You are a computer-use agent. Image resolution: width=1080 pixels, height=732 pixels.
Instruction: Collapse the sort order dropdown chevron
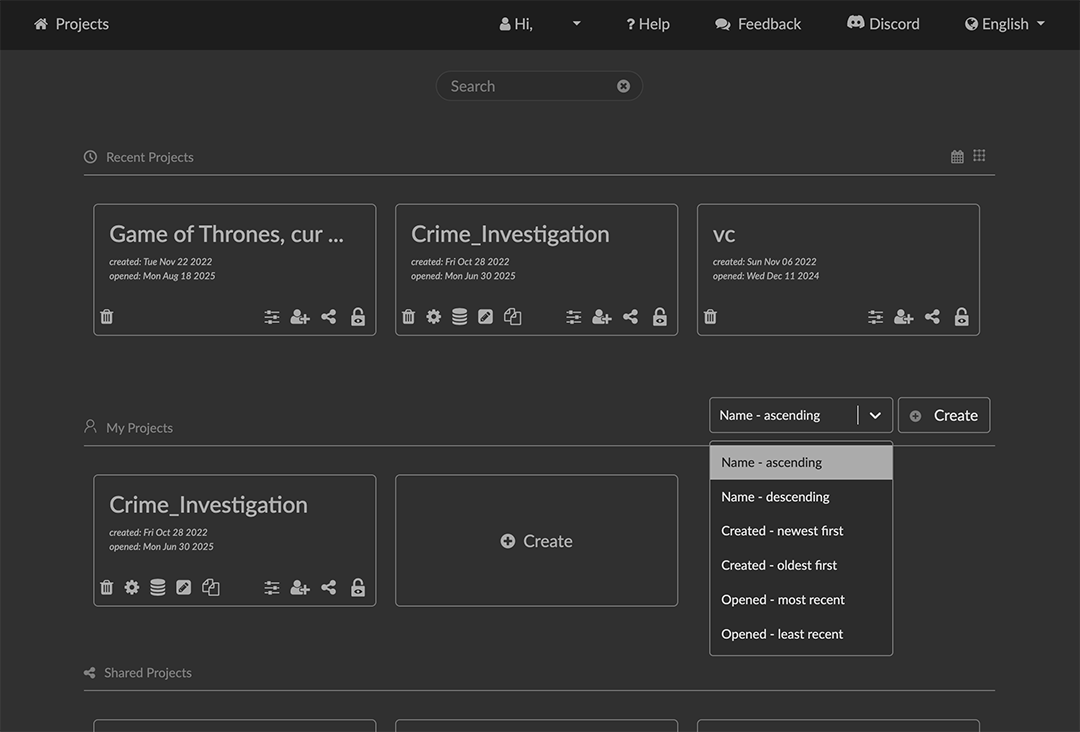875,416
